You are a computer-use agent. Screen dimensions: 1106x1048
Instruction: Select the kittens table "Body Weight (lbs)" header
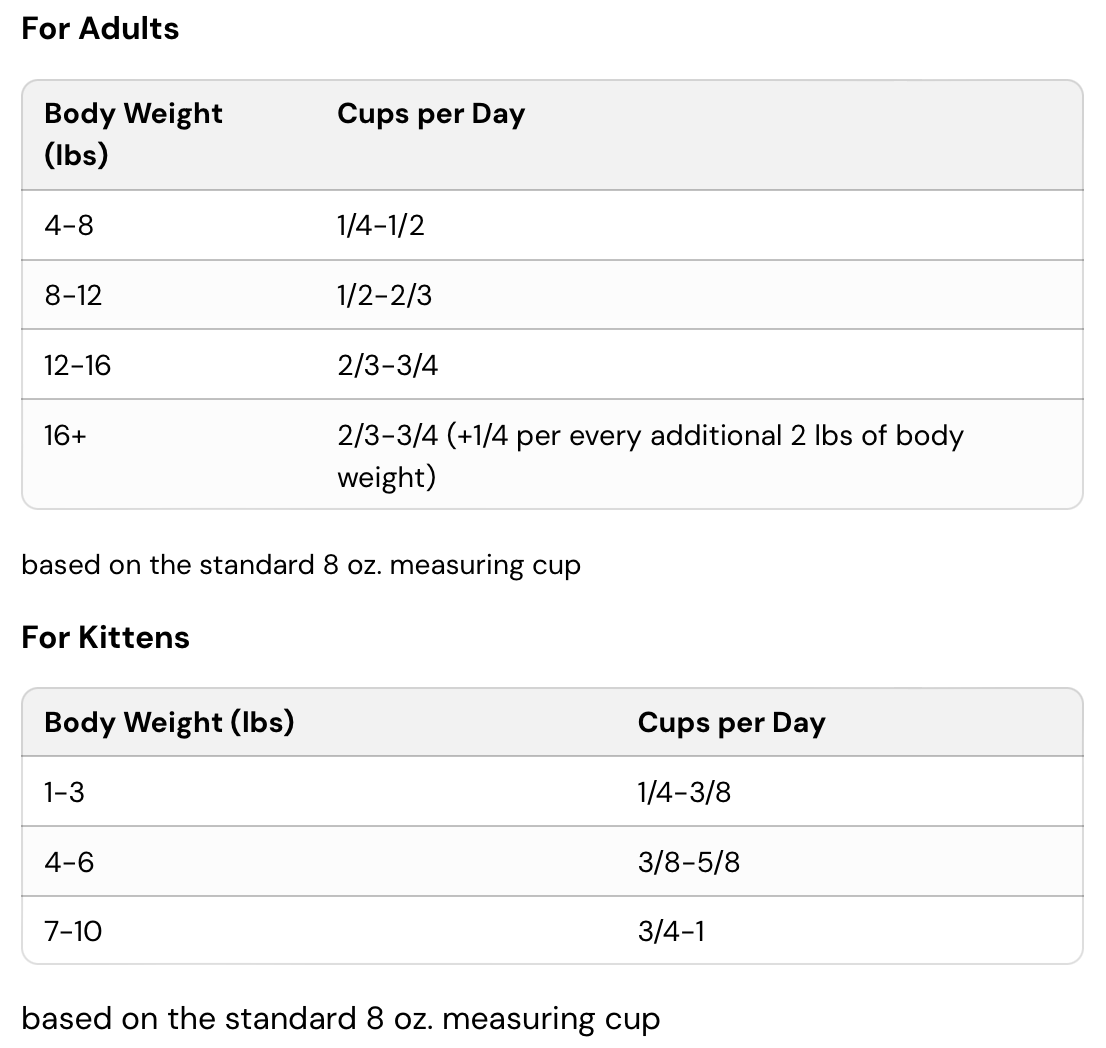(x=169, y=722)
